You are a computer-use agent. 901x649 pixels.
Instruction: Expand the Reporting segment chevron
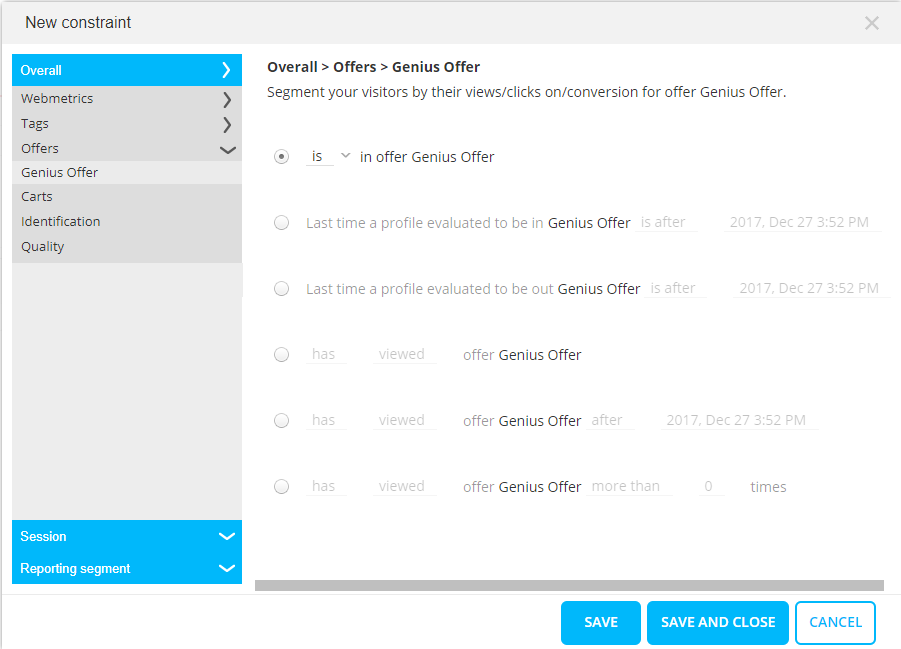pyautogui.click(x=227, y=569)
